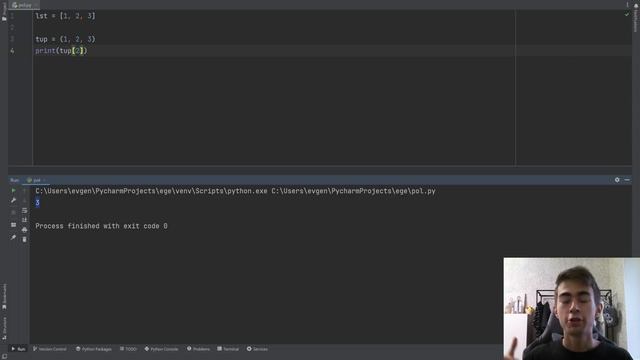Click the green inspection checkmark in editor
The height and width of the screenshot is (360, 640).
[627, 14]
